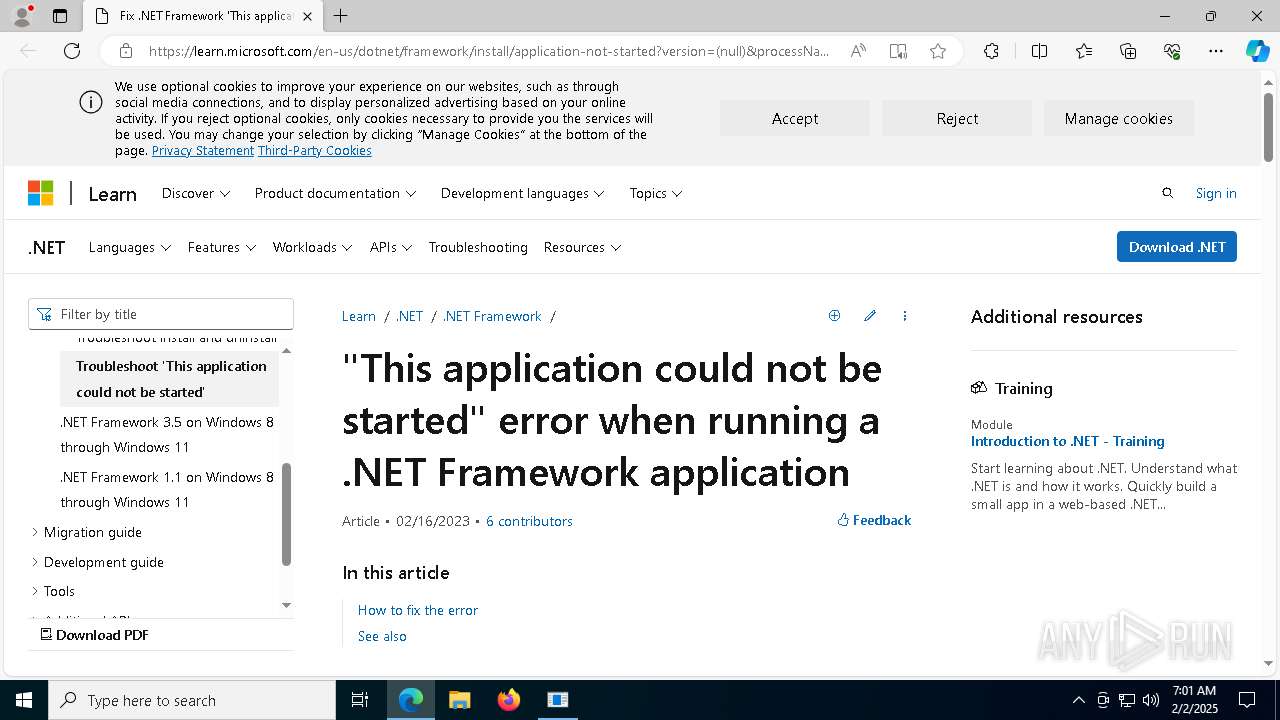Open the Third-Party Cookies link
This screenshot has height=720, width=1280.
315,150
